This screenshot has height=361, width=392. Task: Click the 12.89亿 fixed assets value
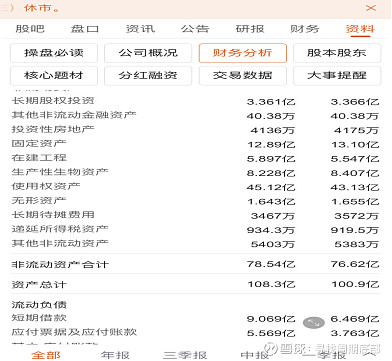click(x=271, y=145)
